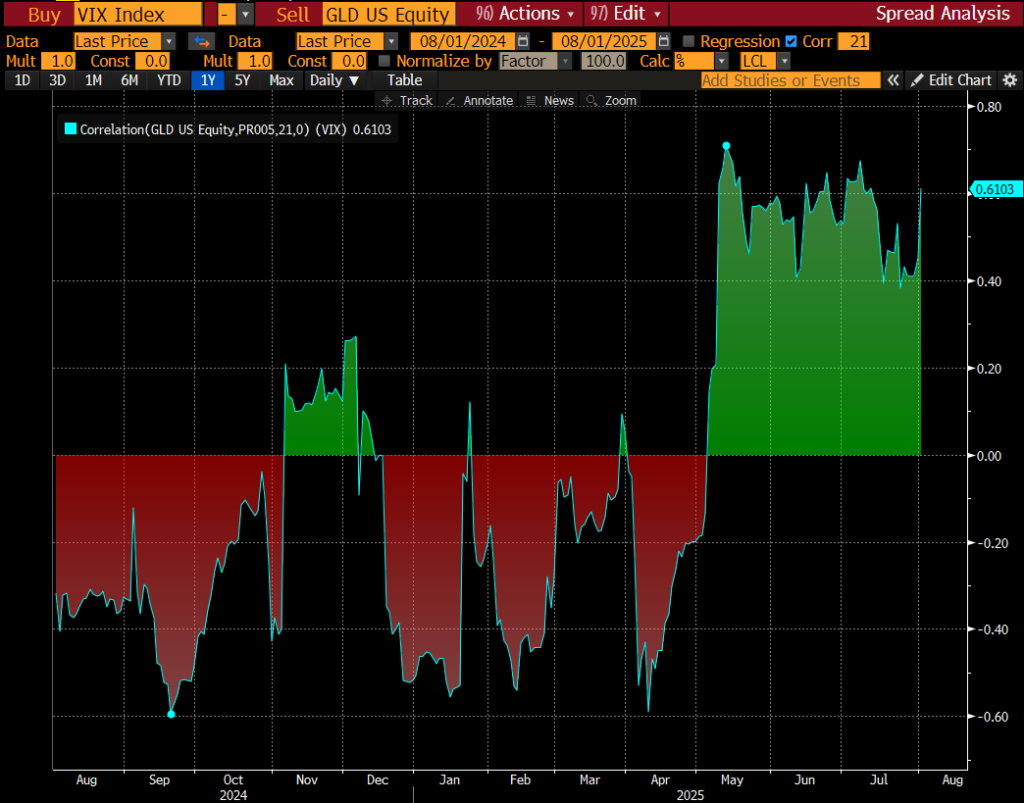Click the Edit Chart button
The width and height of the screenshot is (1024, 803).
coord(951,80)
